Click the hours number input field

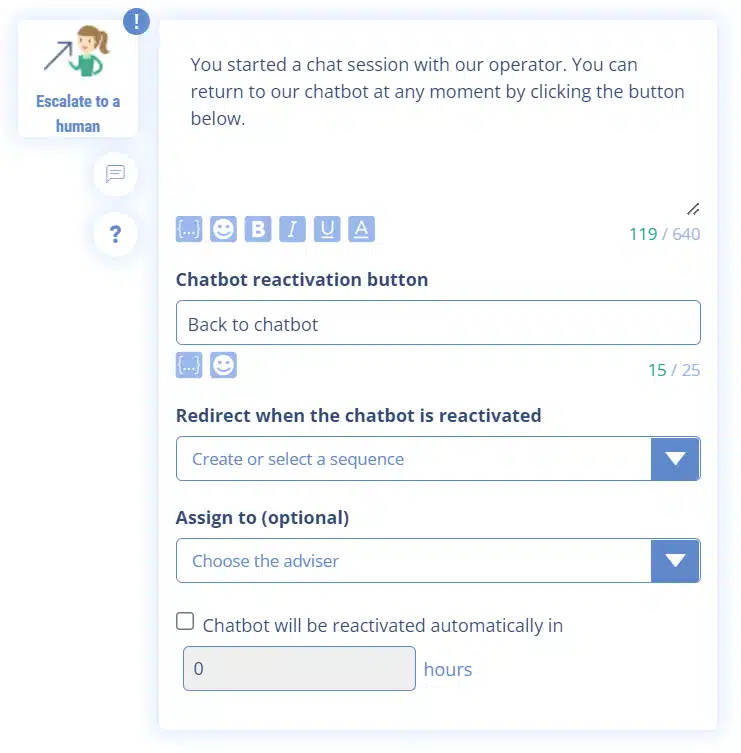[299, 668]
